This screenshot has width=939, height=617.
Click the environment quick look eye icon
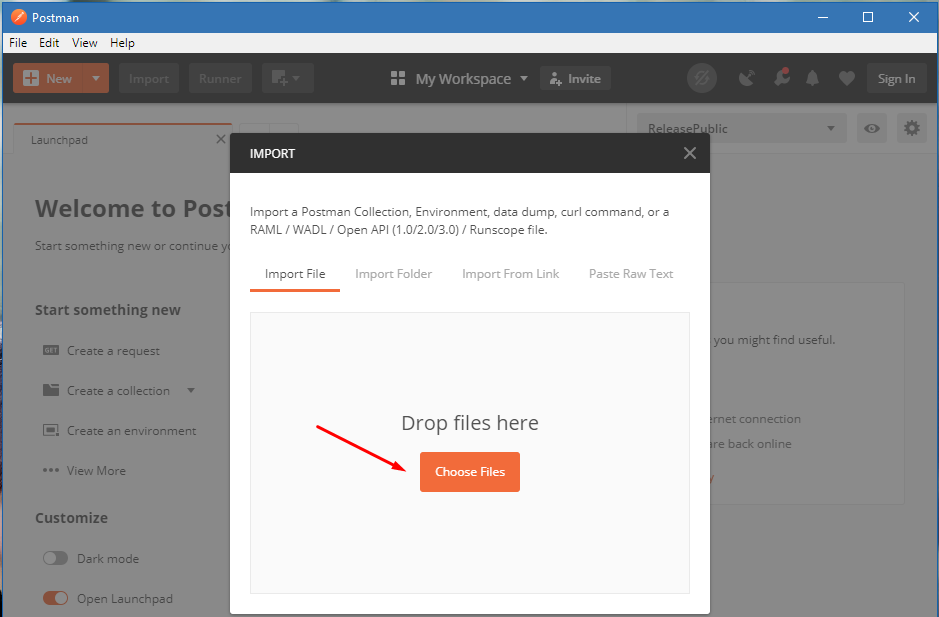pos(872,128)
